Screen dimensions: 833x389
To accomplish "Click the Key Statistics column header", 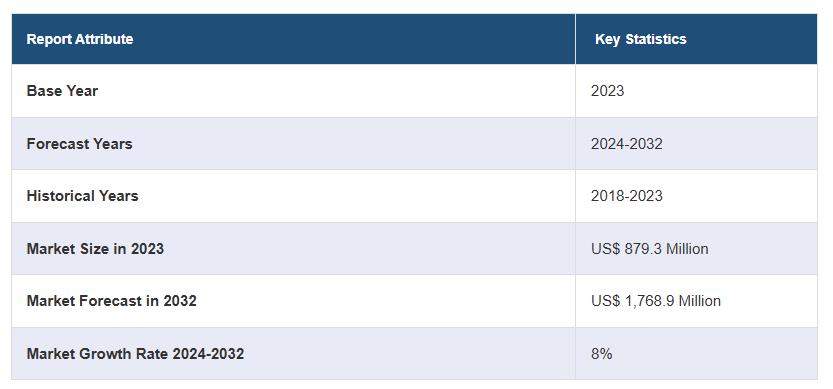I will tap(641, 39).
